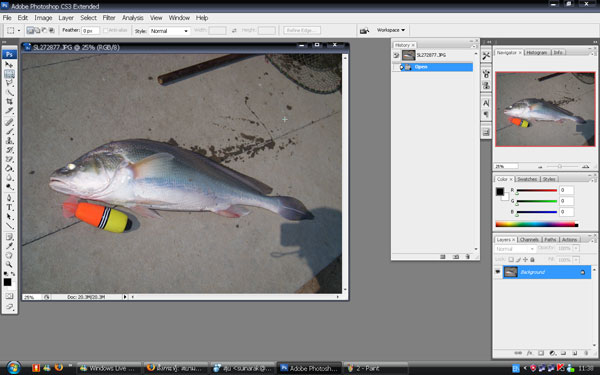Viewport: 600px width, 375px height.
Task: Select the Eraser tool
Action: [9, 159]
